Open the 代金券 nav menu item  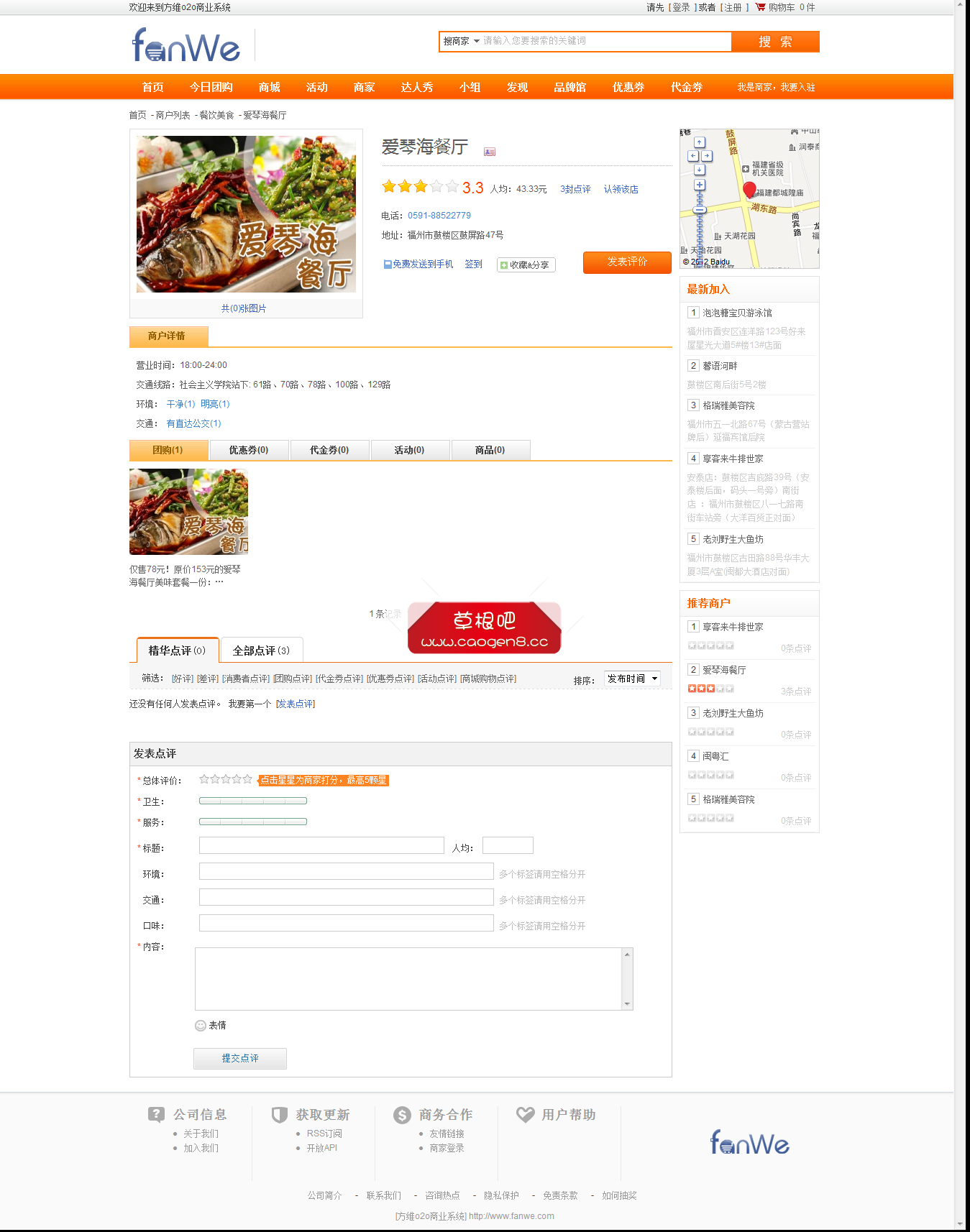[x=686, y=87]
